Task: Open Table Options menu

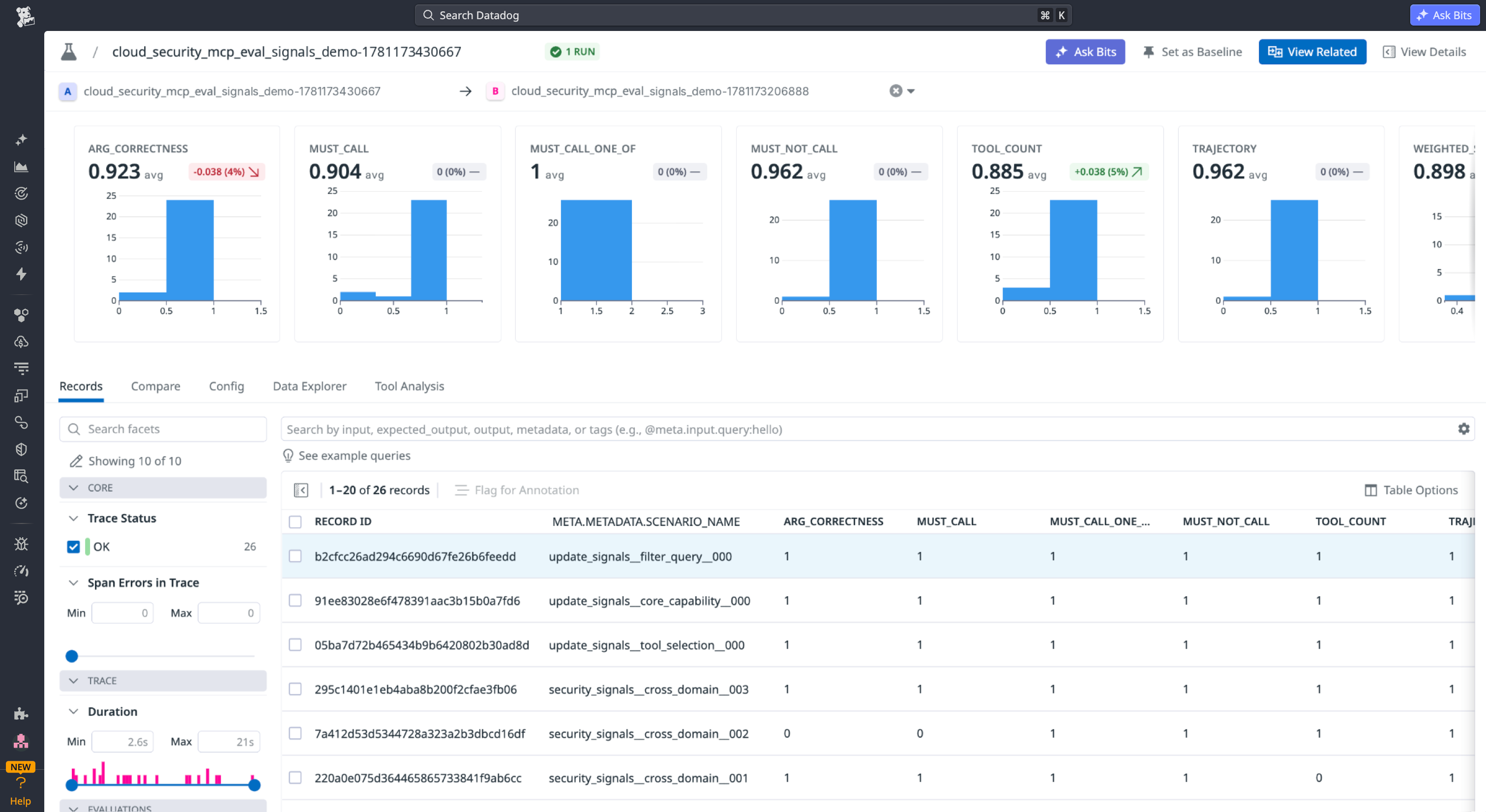Action: (1411, 490)
